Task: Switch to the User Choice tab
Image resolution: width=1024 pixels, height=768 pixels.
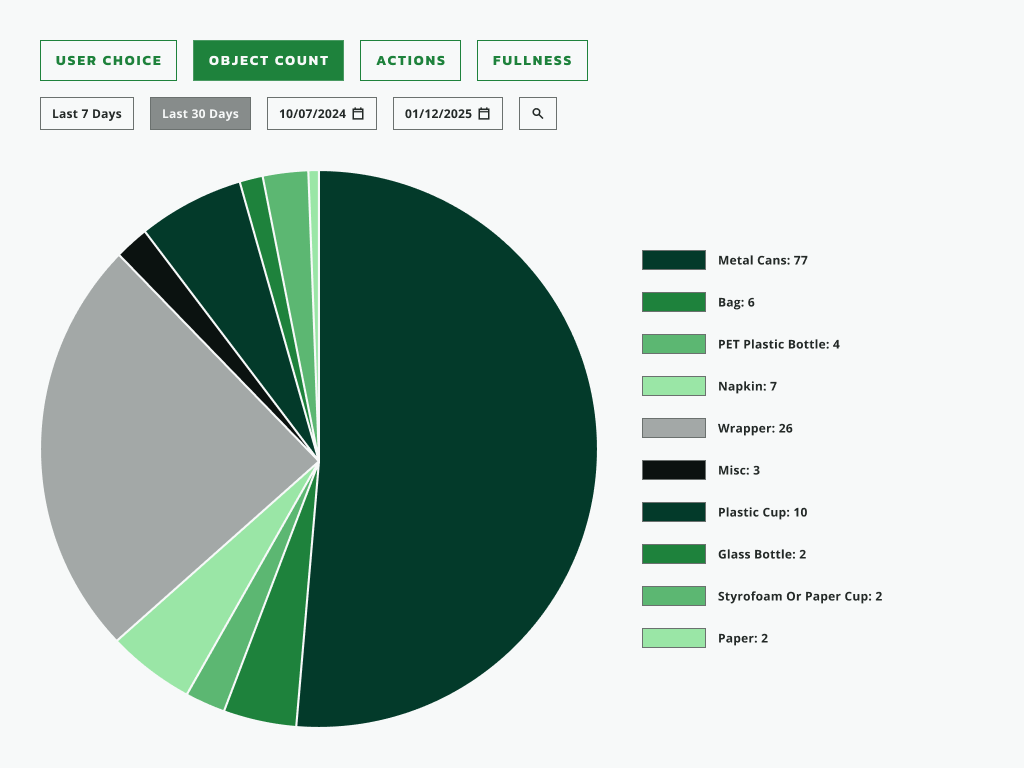Action: pos(108,61)
